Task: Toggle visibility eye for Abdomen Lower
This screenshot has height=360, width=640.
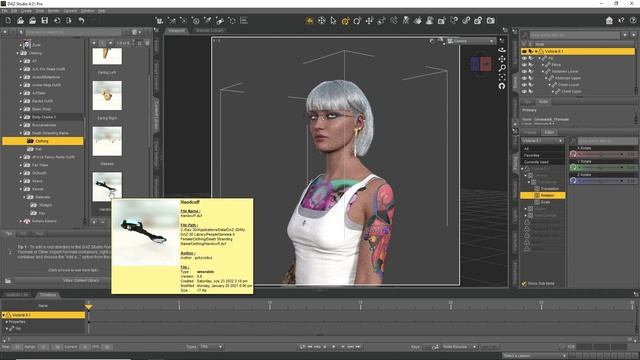Action: (x=524, y=71)
